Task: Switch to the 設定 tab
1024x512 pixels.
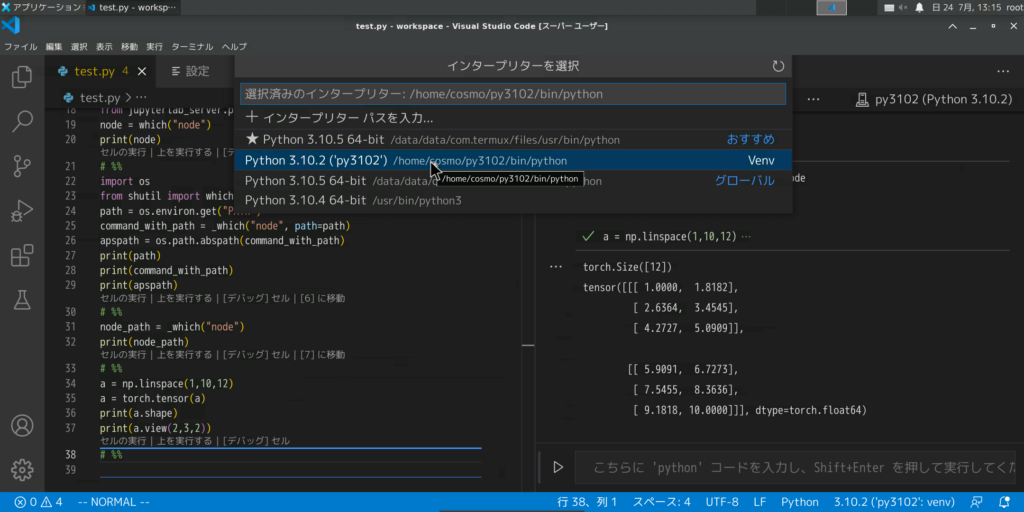Action: click(x=190, y=71)
